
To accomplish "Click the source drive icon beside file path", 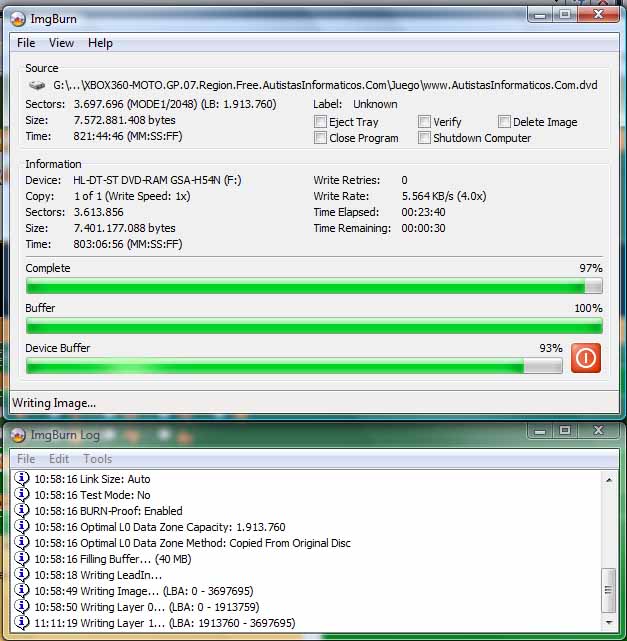I will click(x=36, y=85).
